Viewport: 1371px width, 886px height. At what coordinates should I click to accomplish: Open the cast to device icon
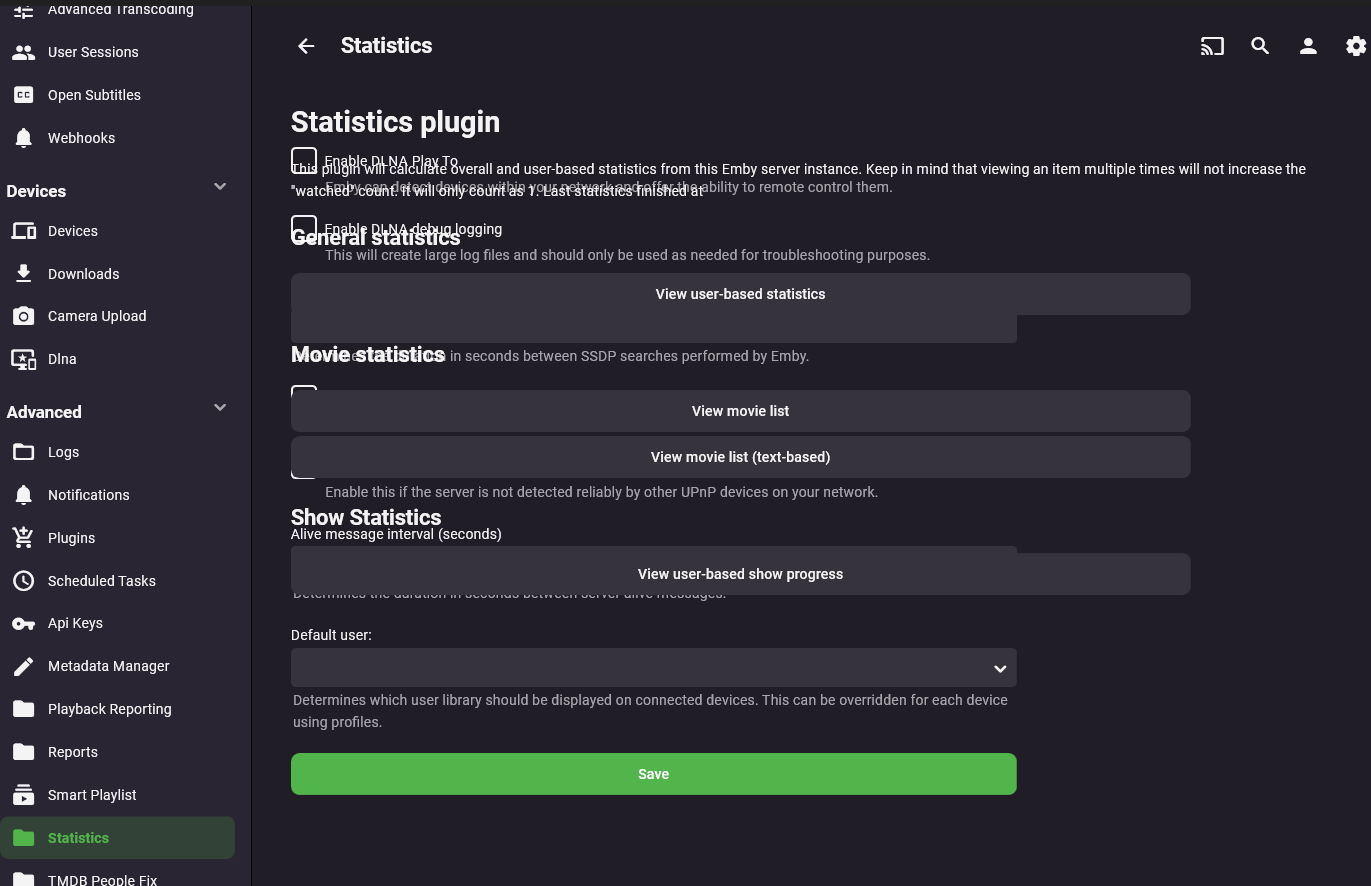point(1212,46)
